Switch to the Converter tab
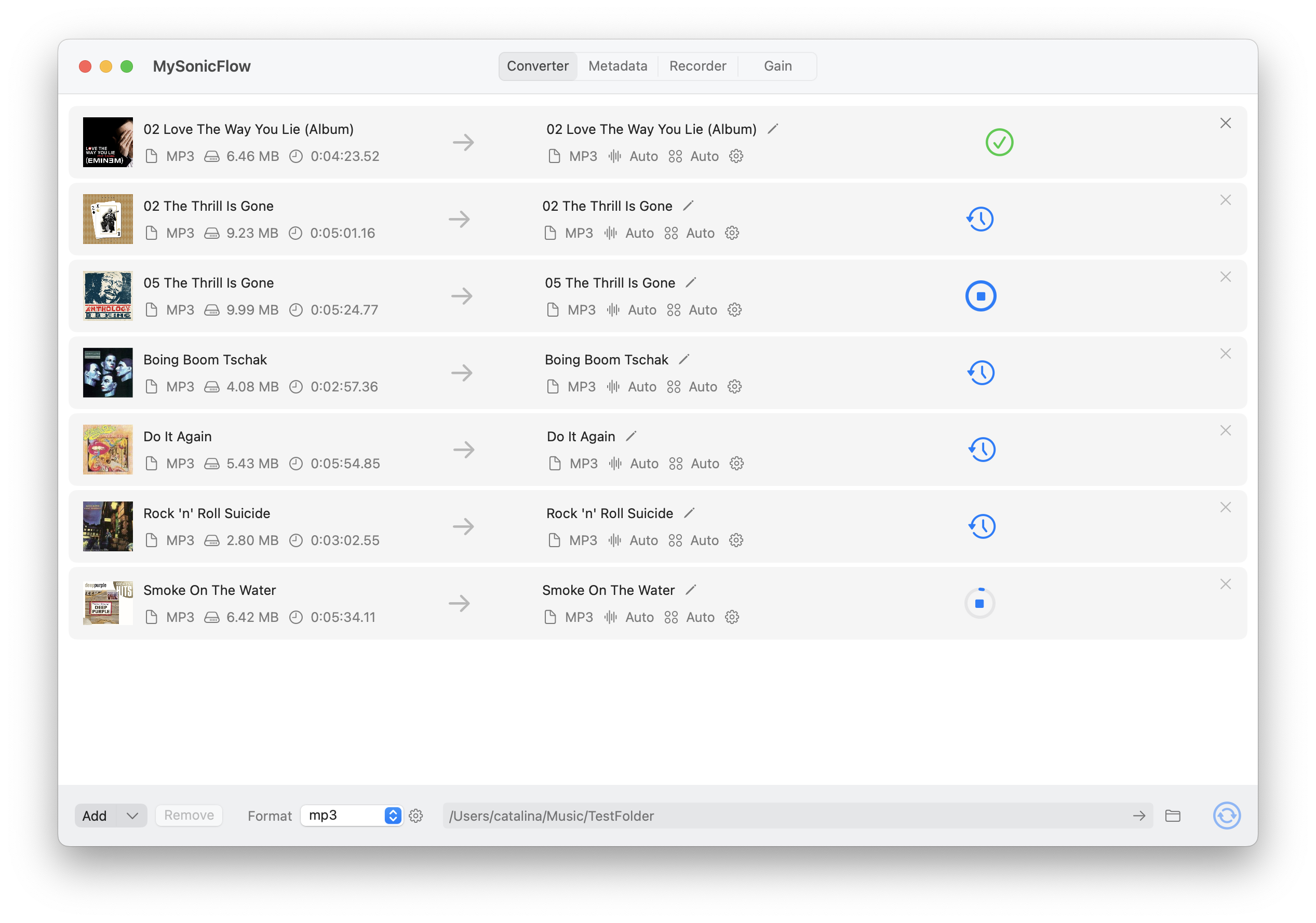 [x=538, y=66]
